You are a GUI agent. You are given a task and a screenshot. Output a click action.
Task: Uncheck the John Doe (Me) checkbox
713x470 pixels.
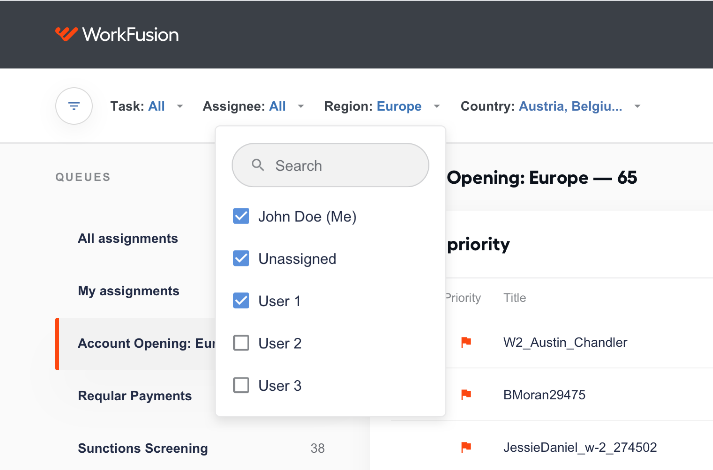click(241, 216)
